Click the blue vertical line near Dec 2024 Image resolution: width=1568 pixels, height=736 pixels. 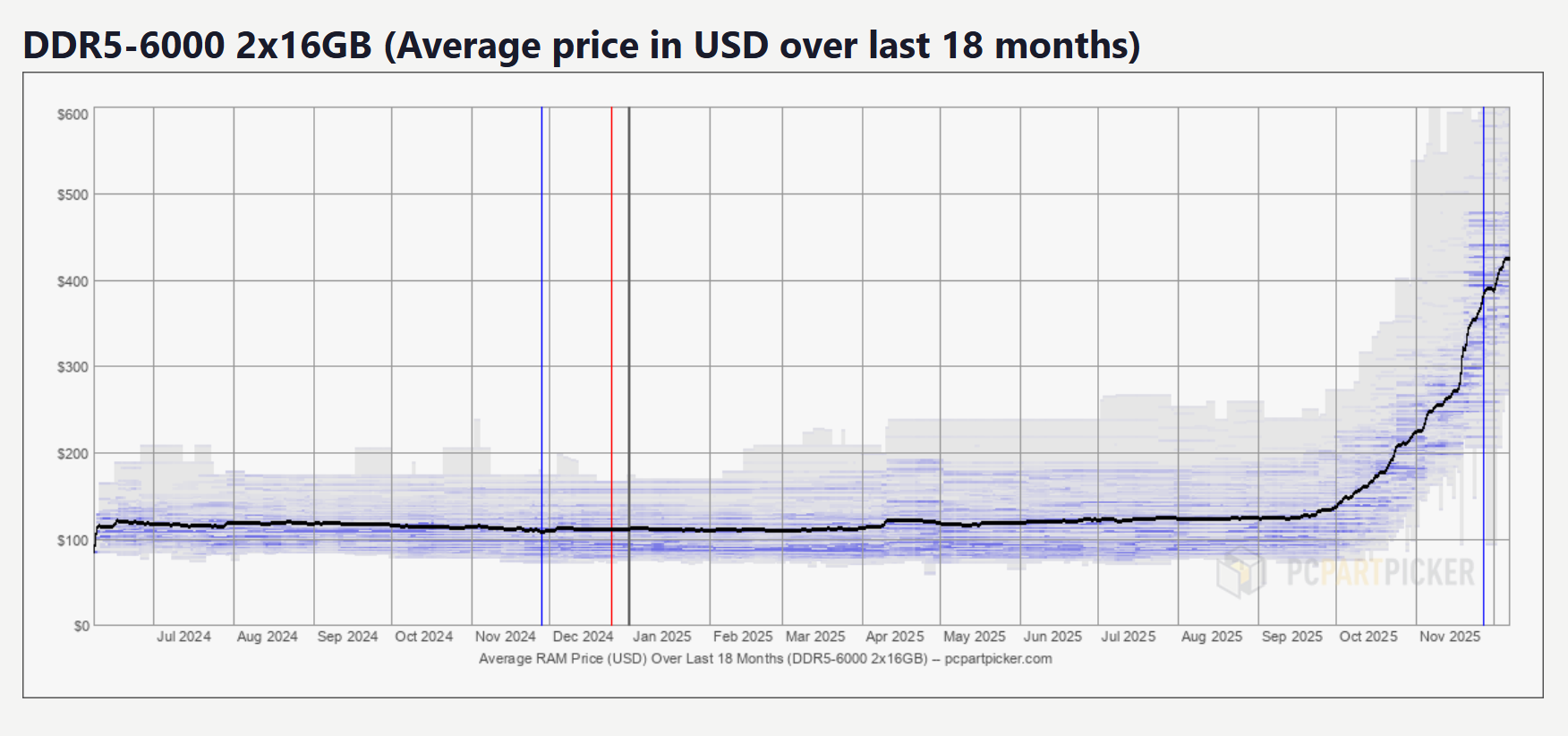pyautogui.click(x=541, y=358)
